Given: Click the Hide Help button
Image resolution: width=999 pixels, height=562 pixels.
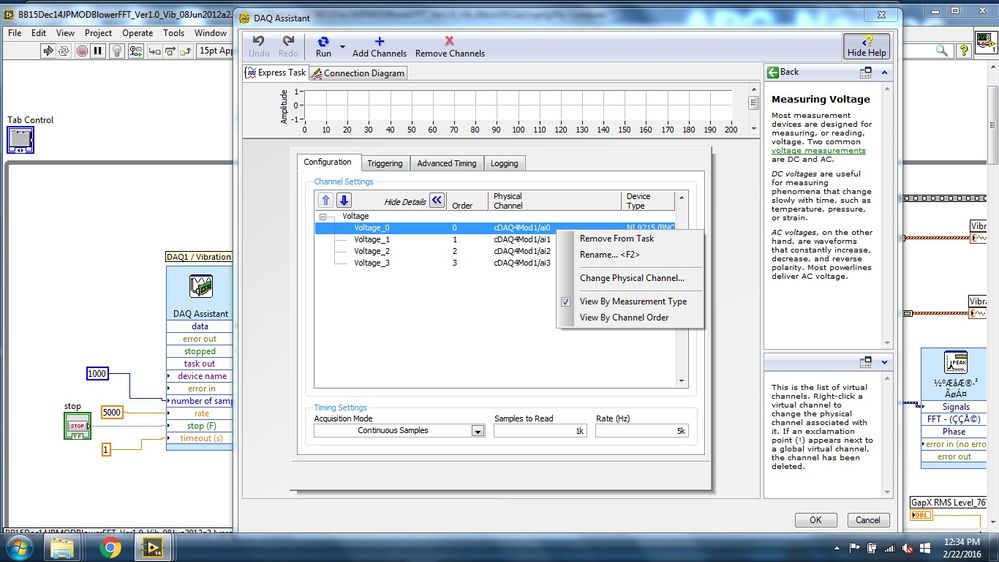Looking at the screenshot, I should [x=866, y=46].
